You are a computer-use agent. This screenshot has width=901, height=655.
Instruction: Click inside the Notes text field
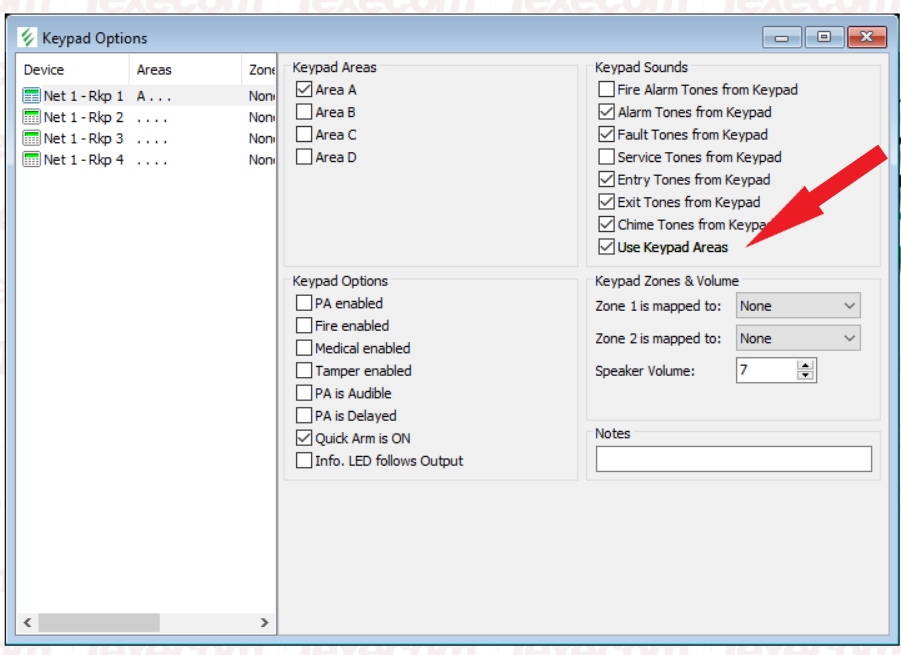[x=733, y=459]
